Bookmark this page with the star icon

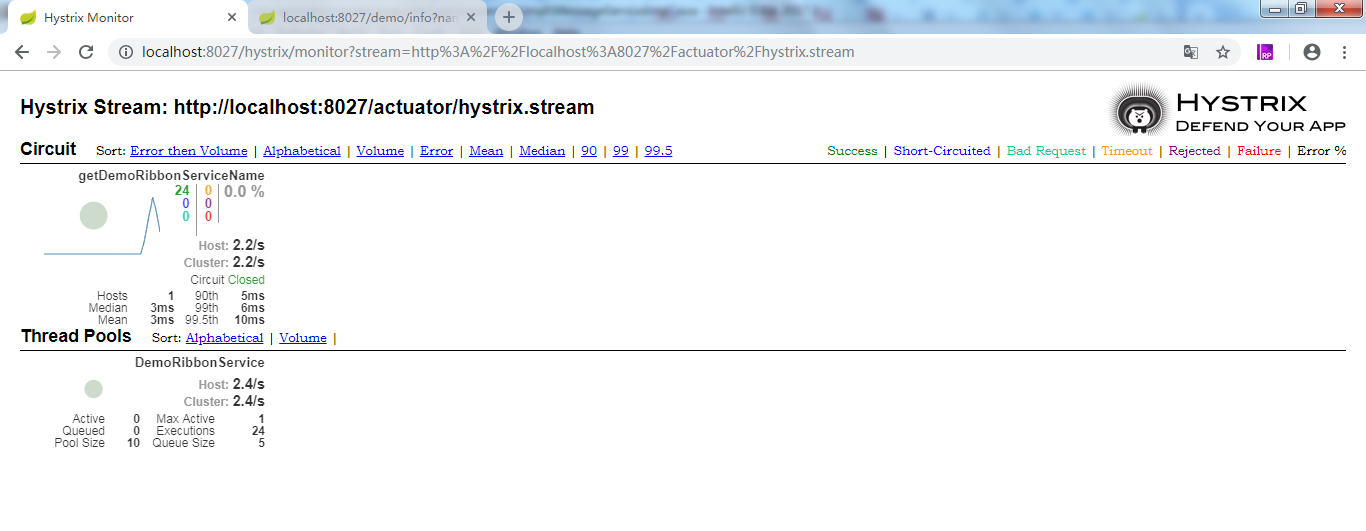pos(1222,52)
